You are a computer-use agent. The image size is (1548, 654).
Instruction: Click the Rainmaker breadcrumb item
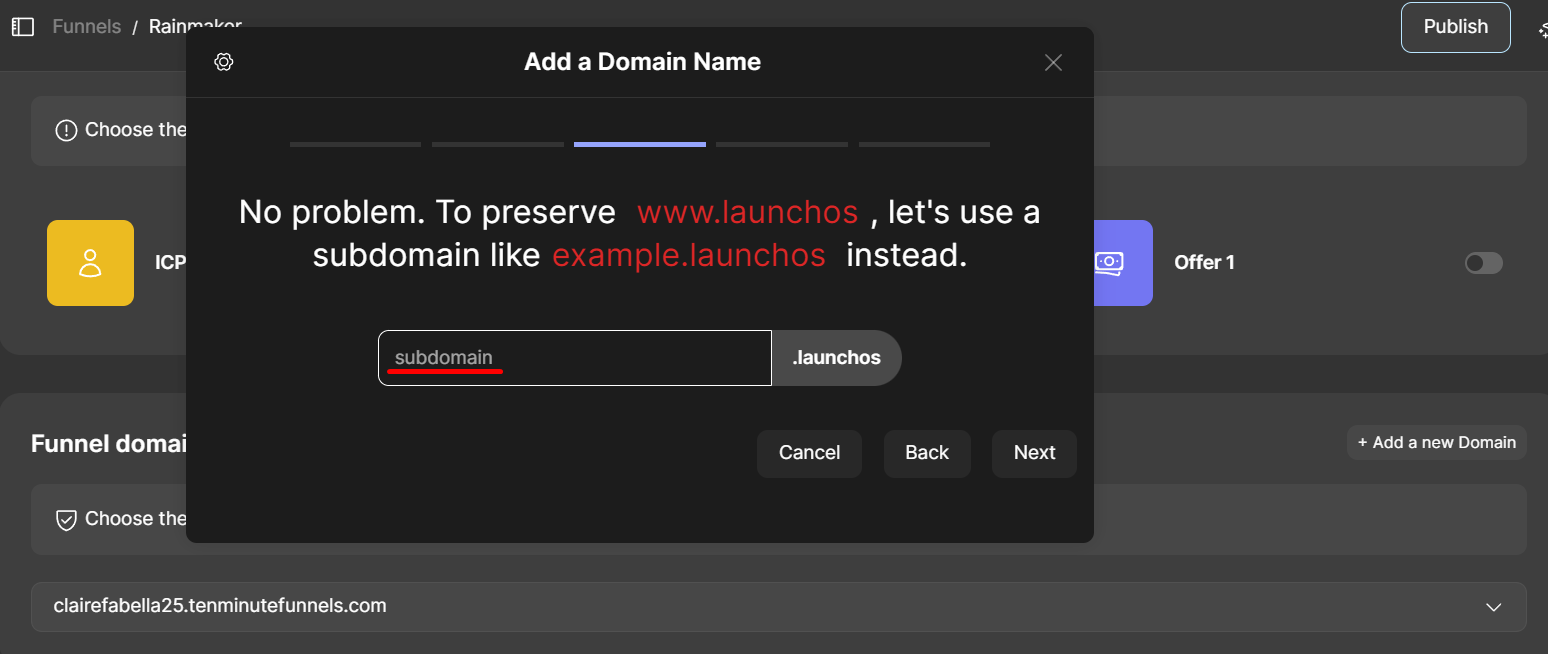tap(195, 27)
